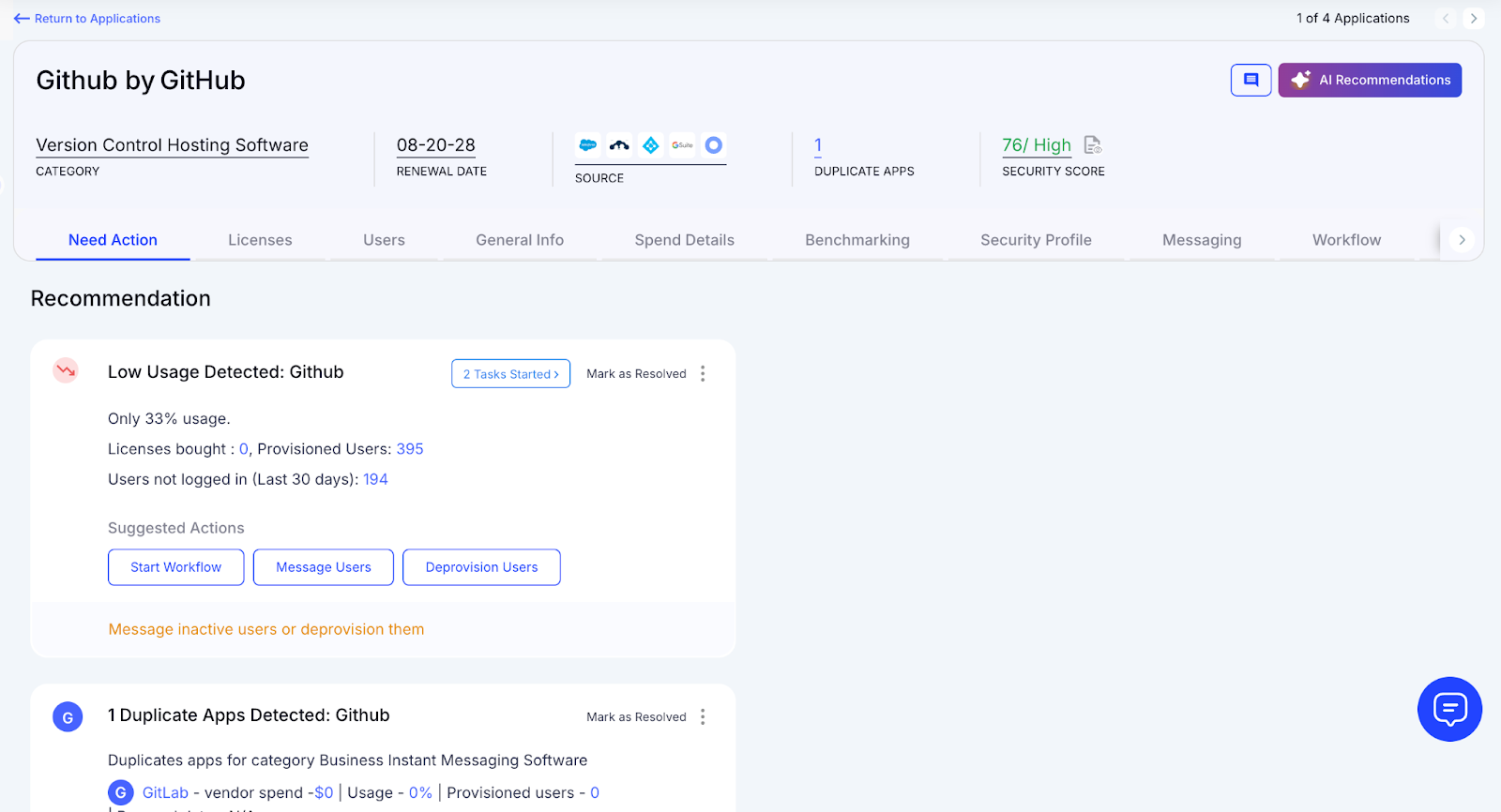This screenshot has height=812, width=1501.
Task: View the Spend Details tab
Action: pos(685,240)
